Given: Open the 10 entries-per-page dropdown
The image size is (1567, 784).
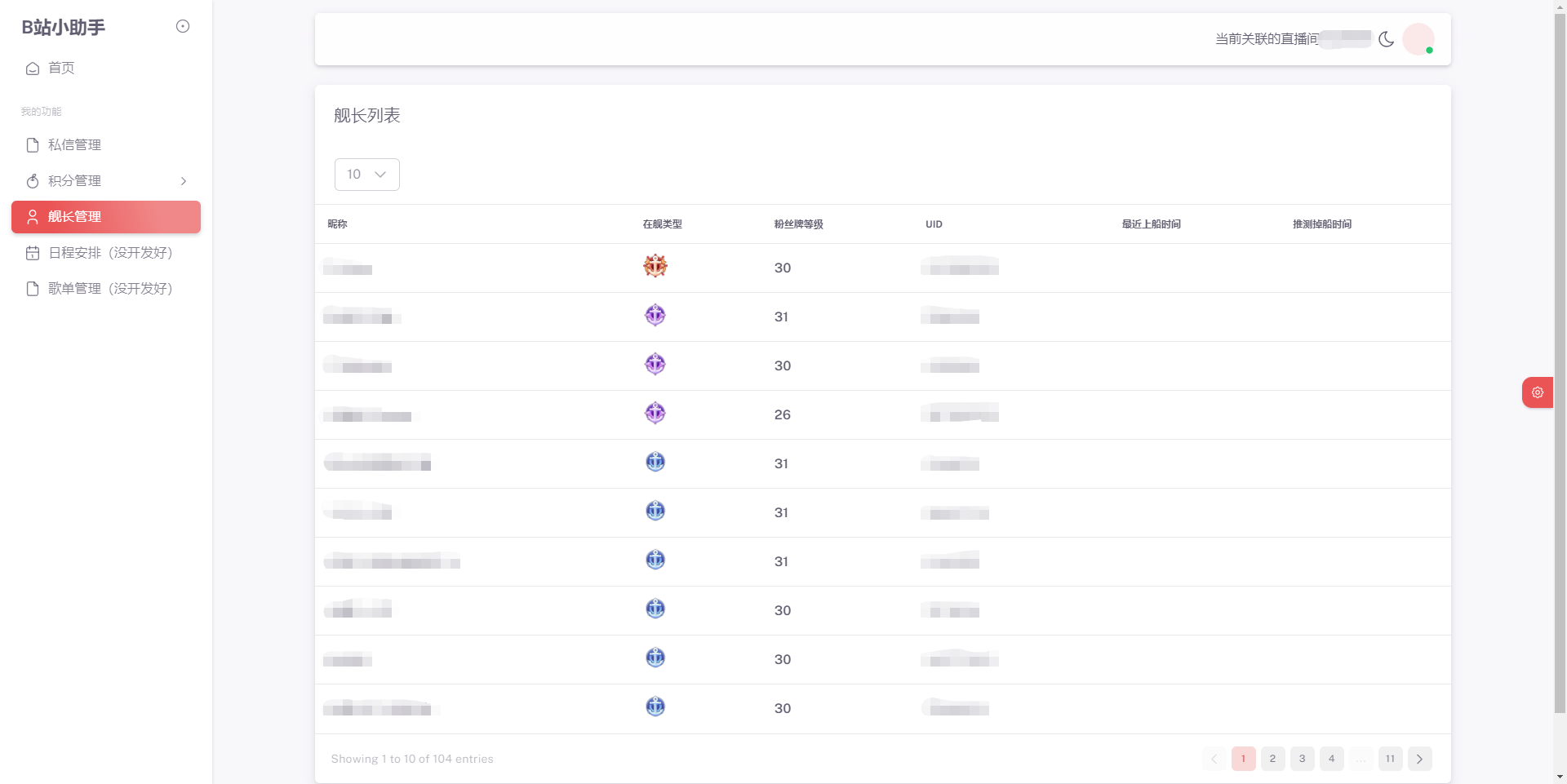Looking at the screenshot, I should pos(367,175).
